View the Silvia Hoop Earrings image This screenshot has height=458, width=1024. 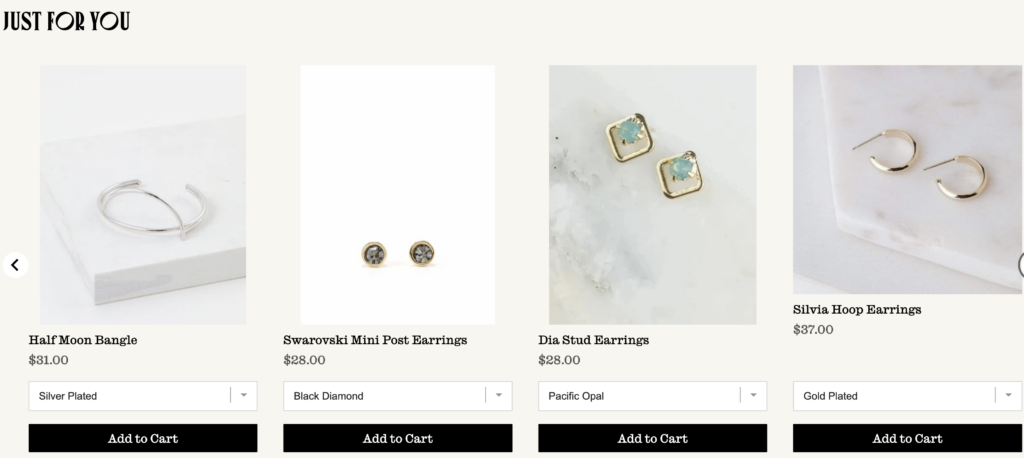(908, 179)
